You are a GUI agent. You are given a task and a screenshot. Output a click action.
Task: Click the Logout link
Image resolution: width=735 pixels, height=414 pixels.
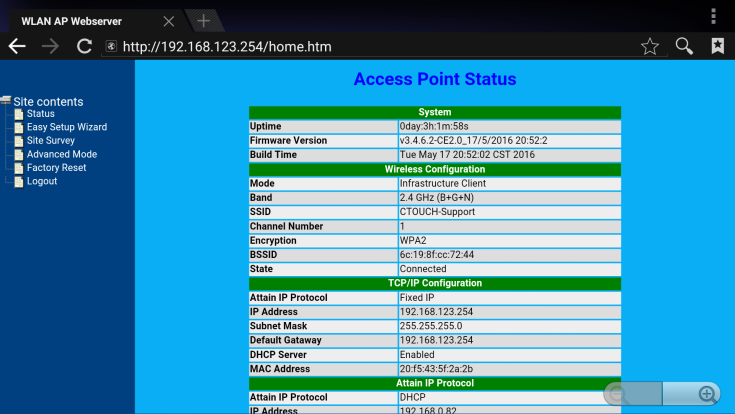click(42, 181)
